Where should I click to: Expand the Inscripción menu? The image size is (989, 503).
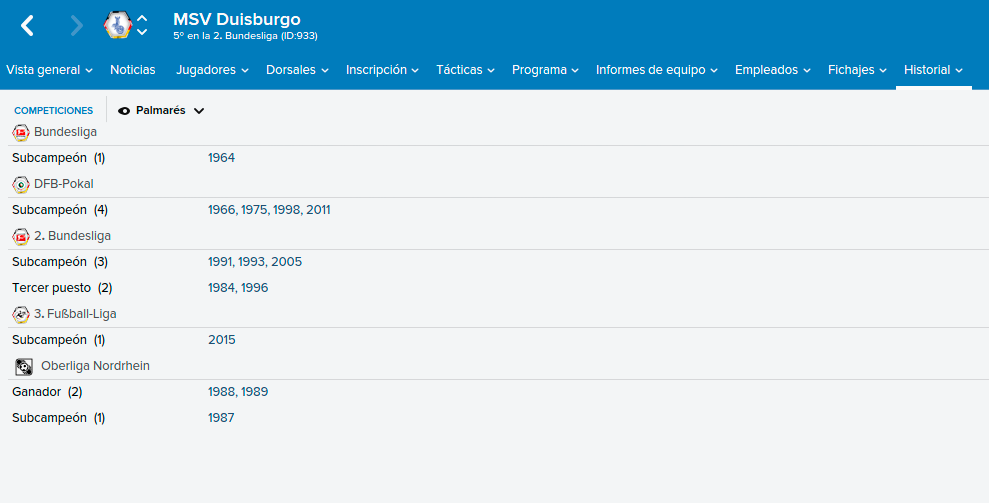pos(382,70)
